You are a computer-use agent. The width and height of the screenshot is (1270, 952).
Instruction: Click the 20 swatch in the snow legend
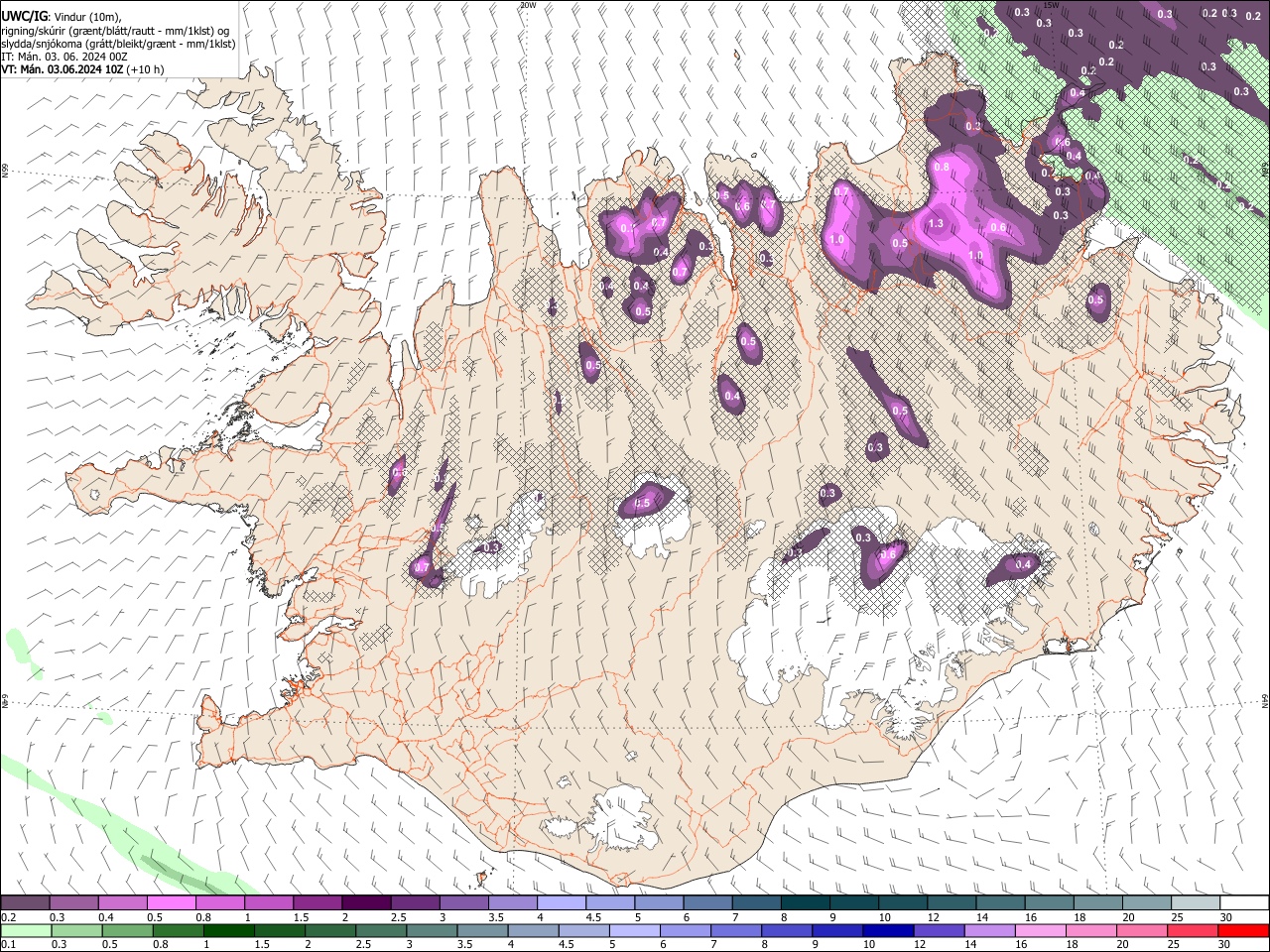pos(1146,902)
